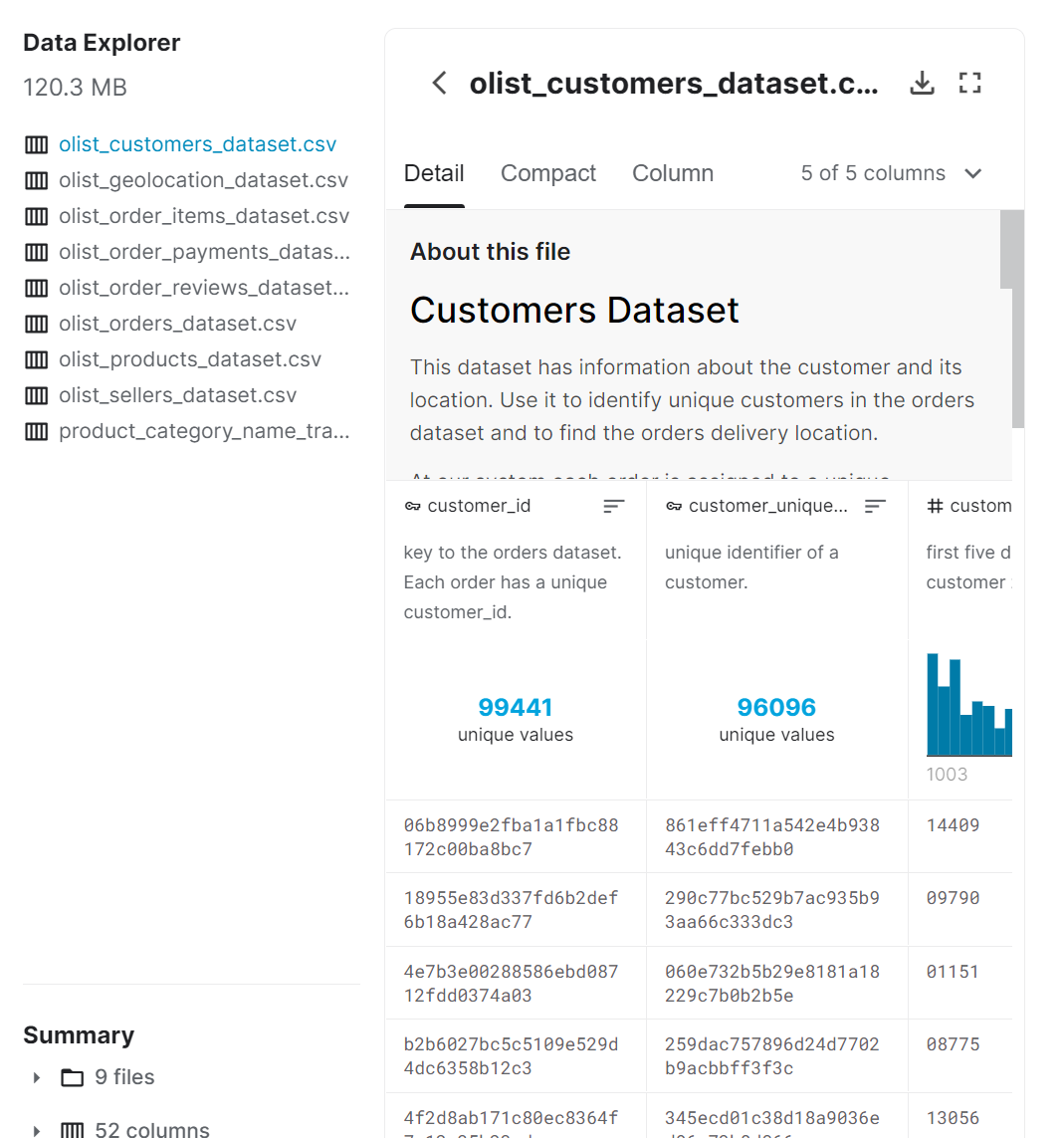Open olist_sellers_dataset.csv file
The width and height of the screenshot is (1064, 1138).
[x=178, y=395]
